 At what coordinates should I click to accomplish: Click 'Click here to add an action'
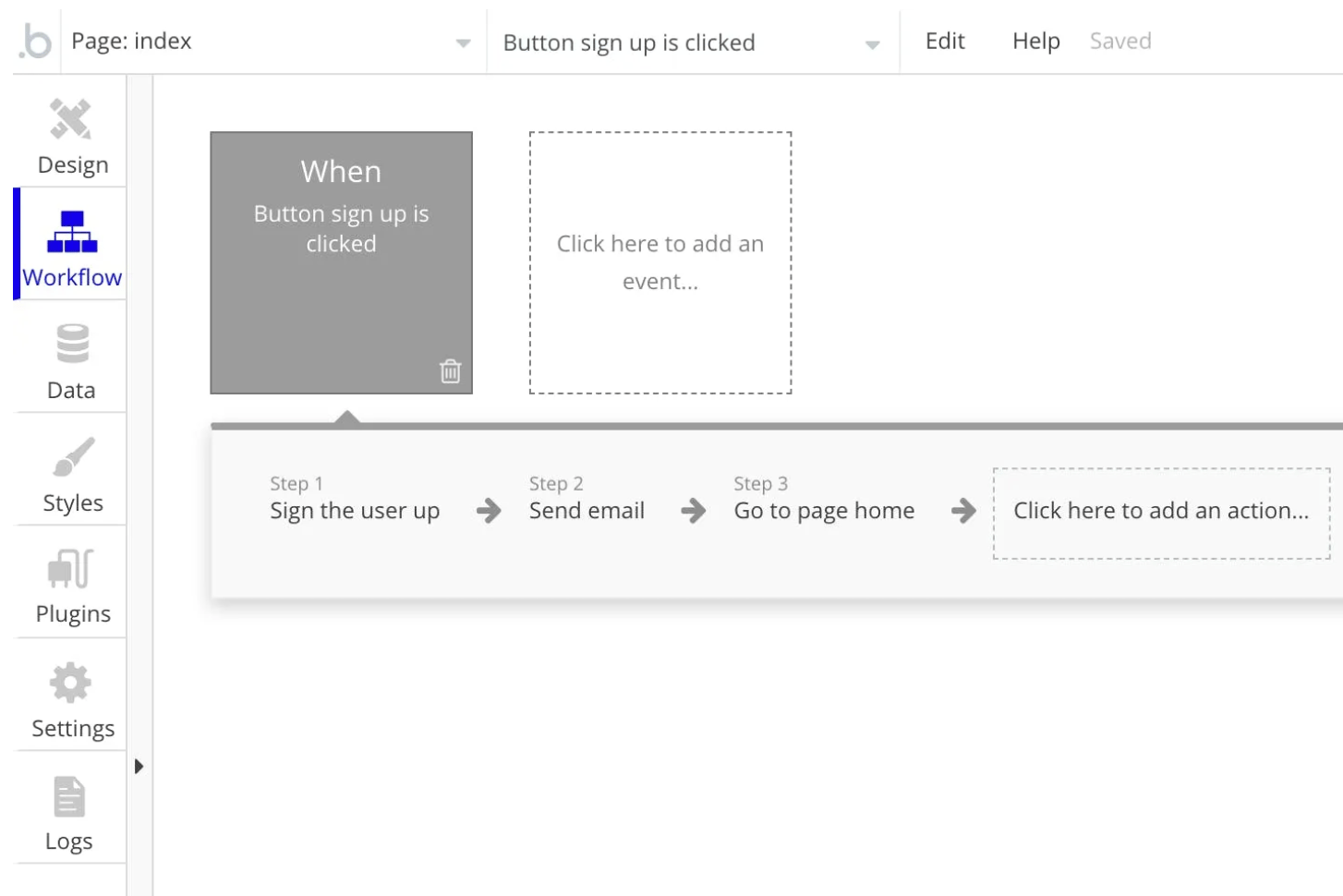click(1162, 511)
